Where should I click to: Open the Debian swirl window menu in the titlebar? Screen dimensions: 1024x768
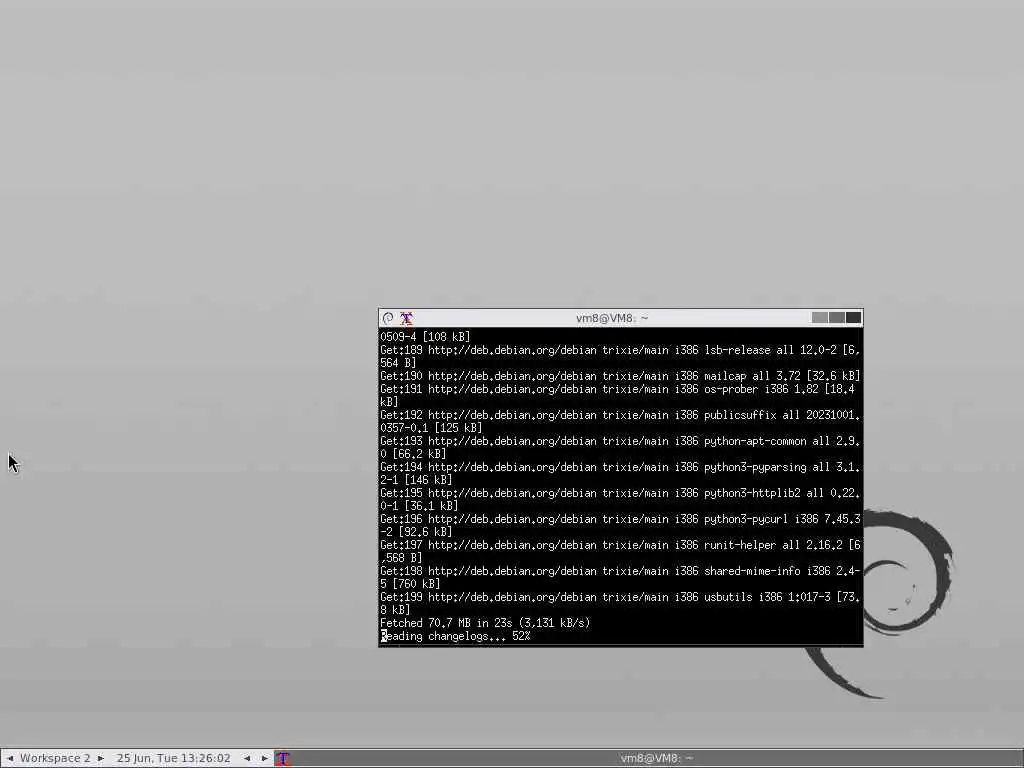click(x=388, y=318)
